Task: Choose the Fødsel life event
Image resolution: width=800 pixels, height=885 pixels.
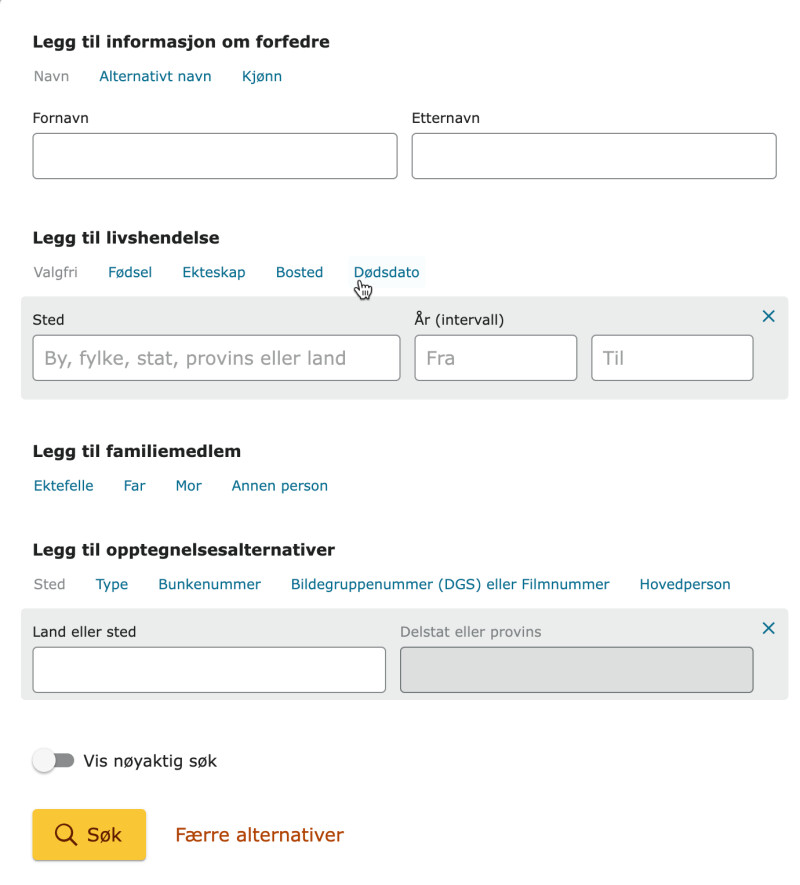Action: [130, 272]
